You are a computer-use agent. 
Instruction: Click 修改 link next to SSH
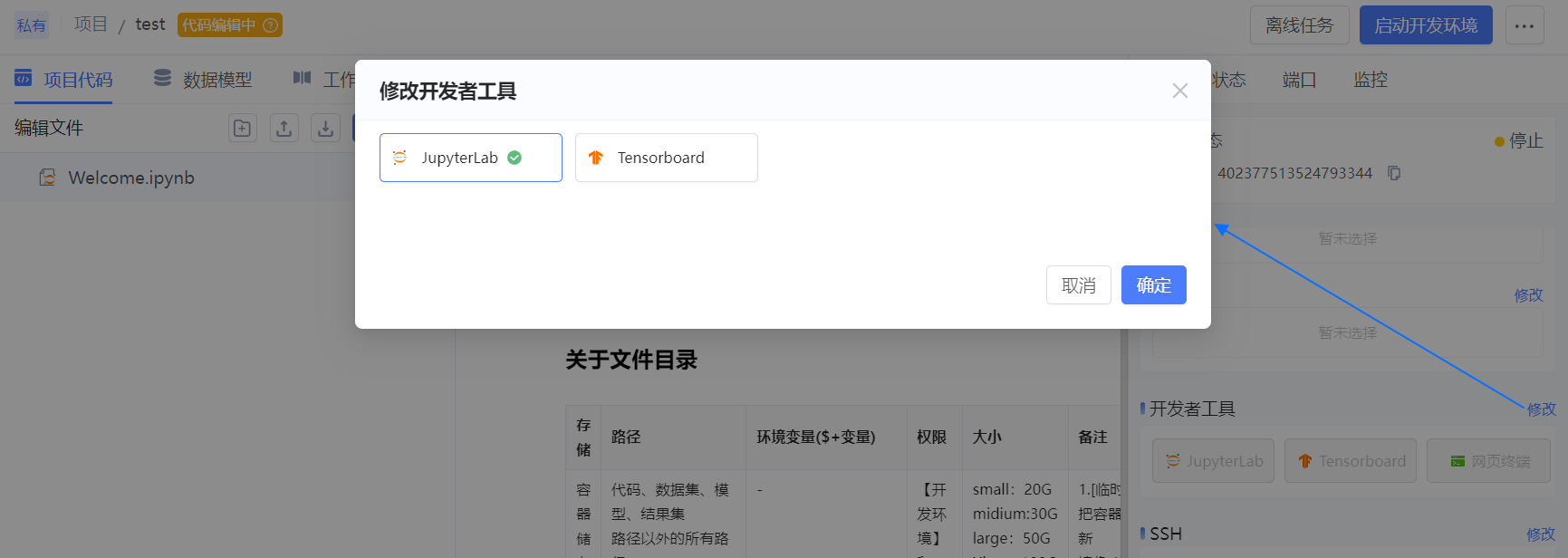[x=1540, y=534]
